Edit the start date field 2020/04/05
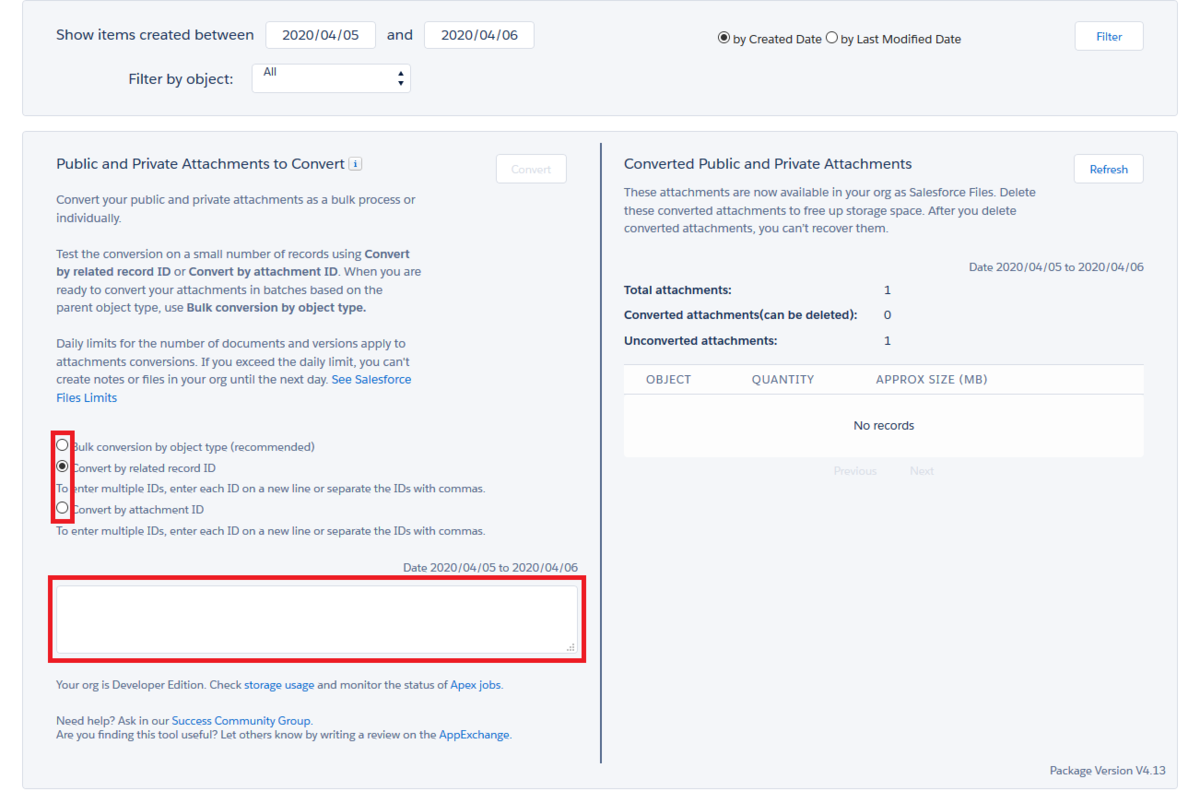 [x=321, y=35]
